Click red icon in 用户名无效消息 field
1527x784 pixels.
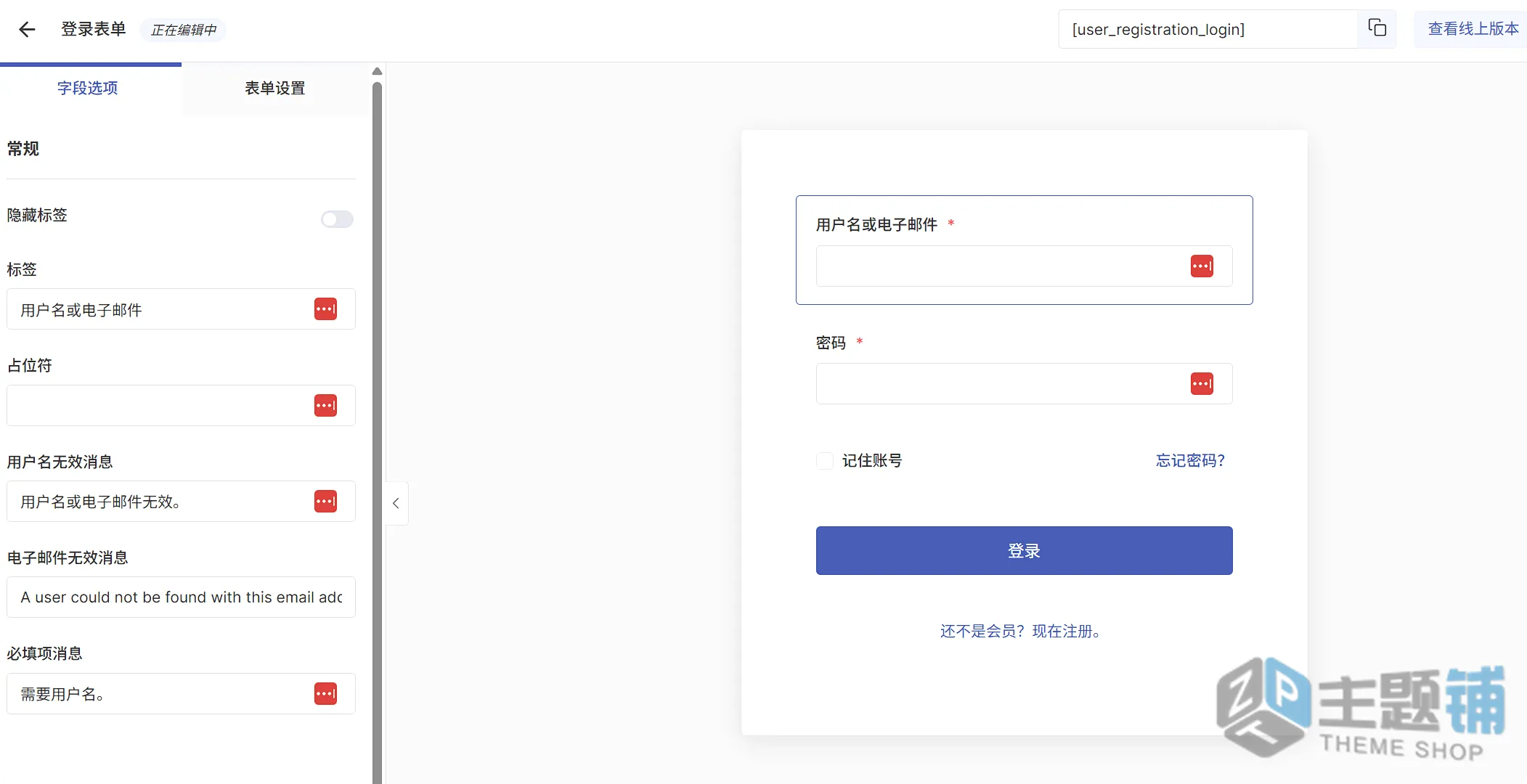point(325,501)
